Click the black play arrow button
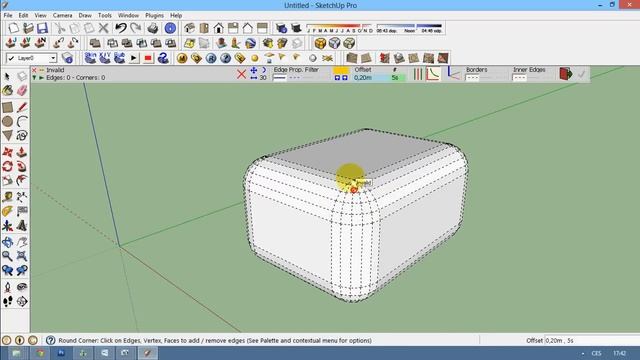Image resolution: width=640 pixels, height=360 pixels. [x=133, y=58]
